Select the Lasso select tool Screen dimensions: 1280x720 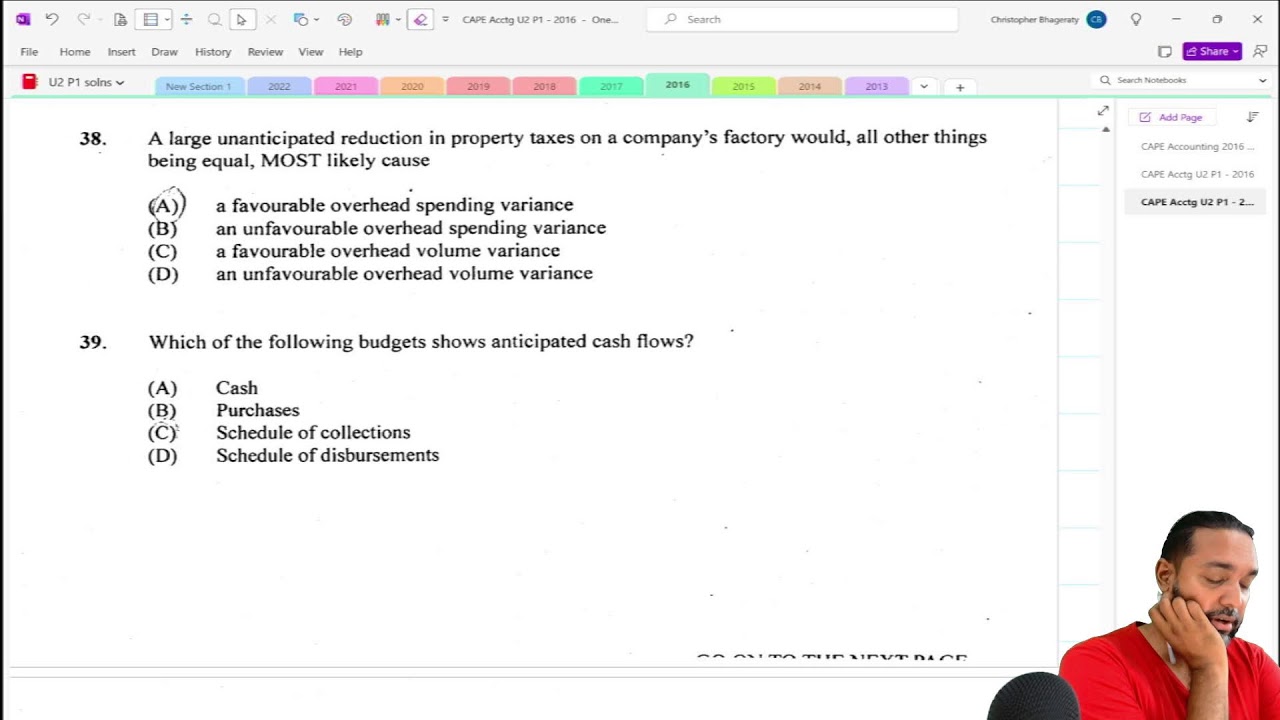[214, 19]
